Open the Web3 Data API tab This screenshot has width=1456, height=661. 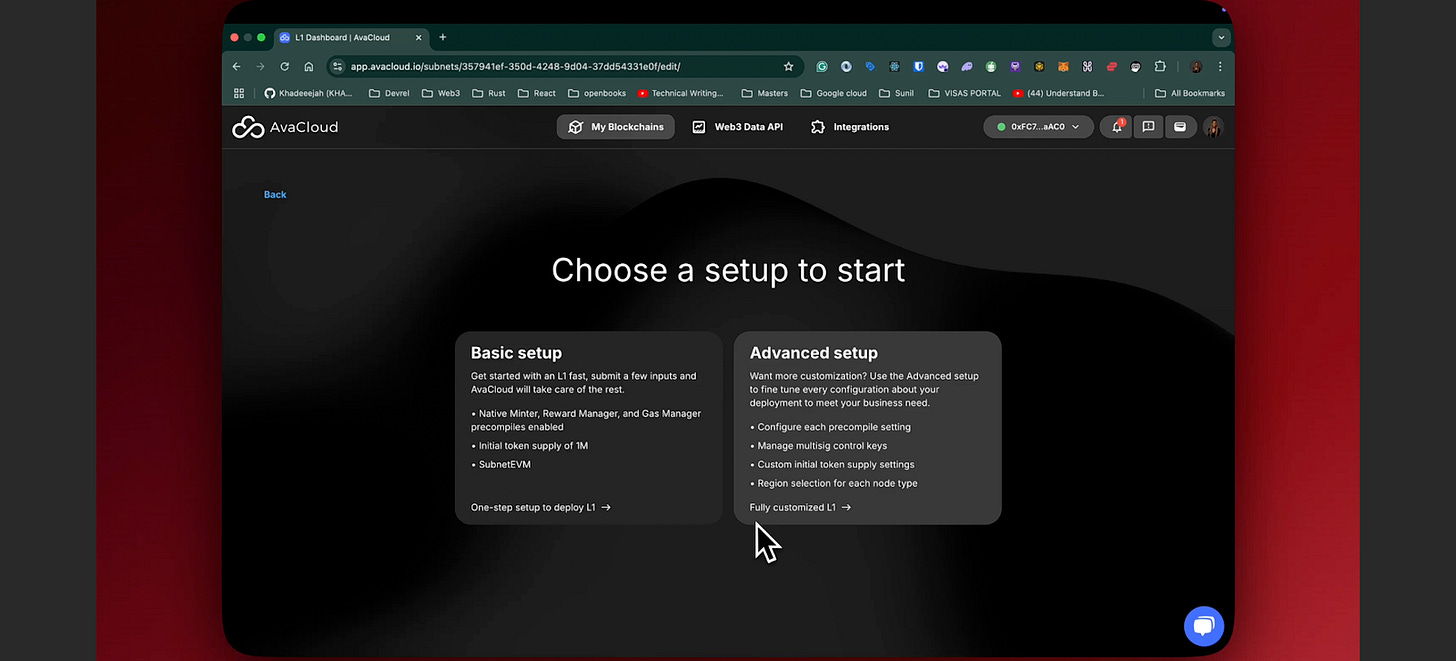(x=737, y=127)
